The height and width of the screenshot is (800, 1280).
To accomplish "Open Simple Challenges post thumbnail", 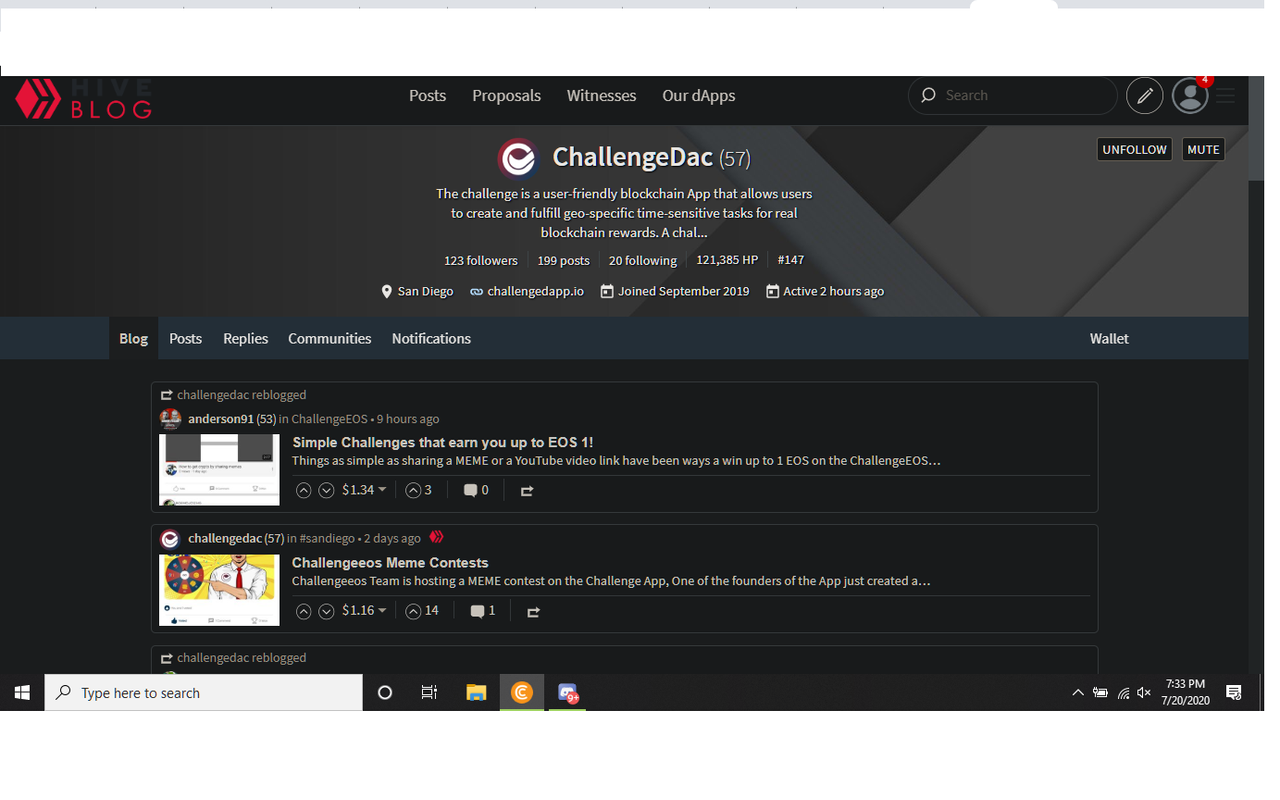I will click(x=219, y=470).
